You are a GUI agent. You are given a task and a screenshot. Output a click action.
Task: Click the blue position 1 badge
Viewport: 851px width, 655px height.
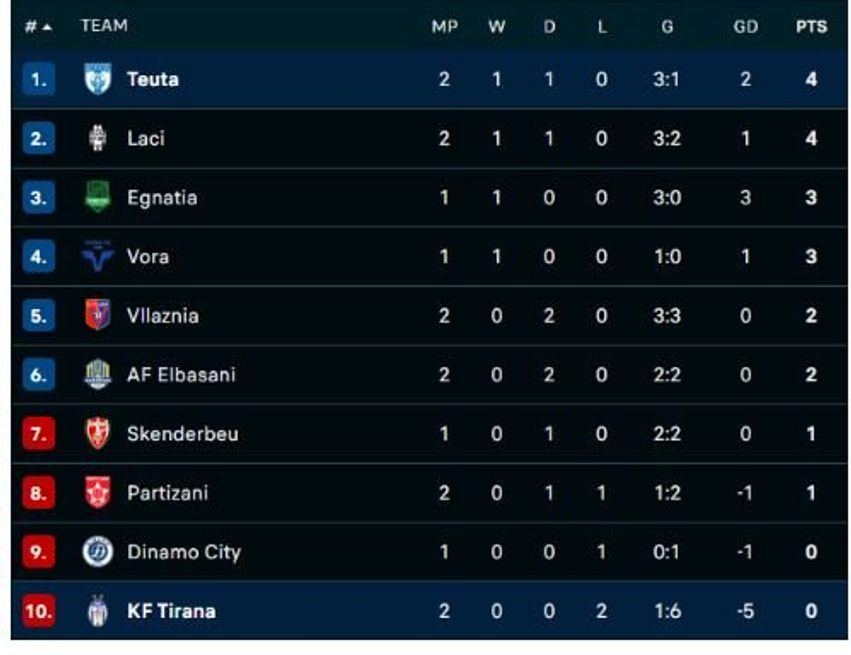39,79
